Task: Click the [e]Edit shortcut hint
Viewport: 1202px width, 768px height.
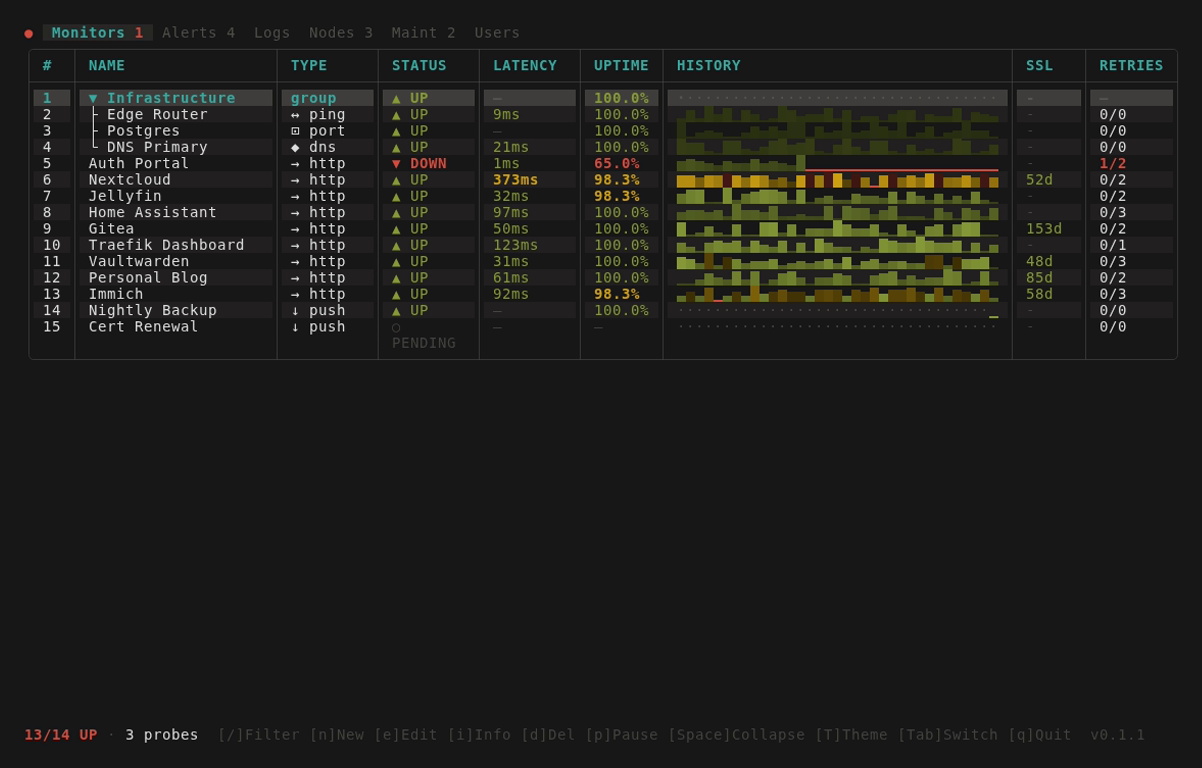Action: click(406, 735)
